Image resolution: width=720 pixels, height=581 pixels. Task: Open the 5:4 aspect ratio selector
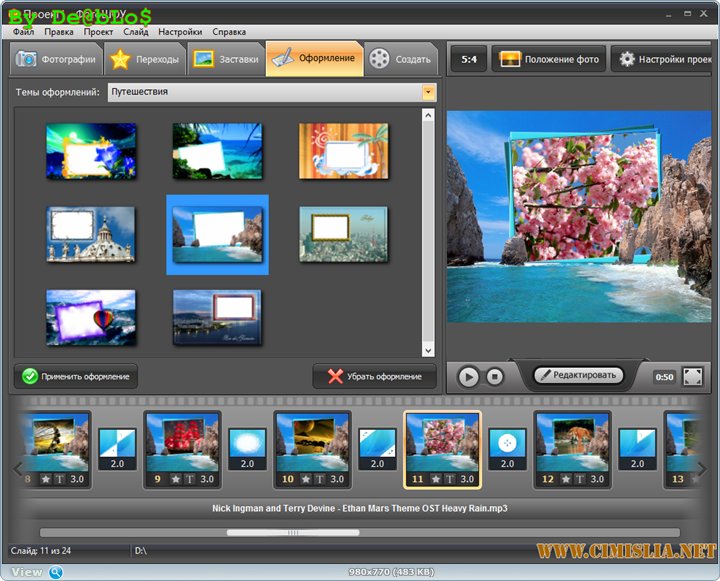pyautogui.click(x=468, y=59)
